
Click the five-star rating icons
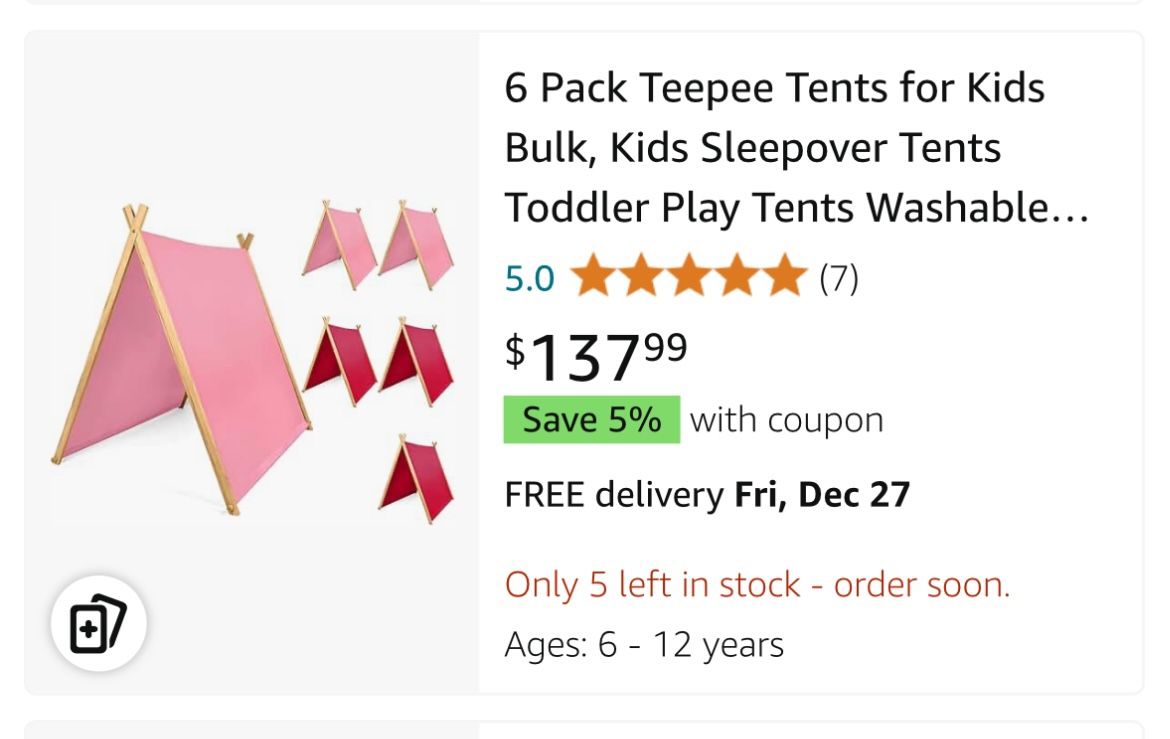coord(688,277)
